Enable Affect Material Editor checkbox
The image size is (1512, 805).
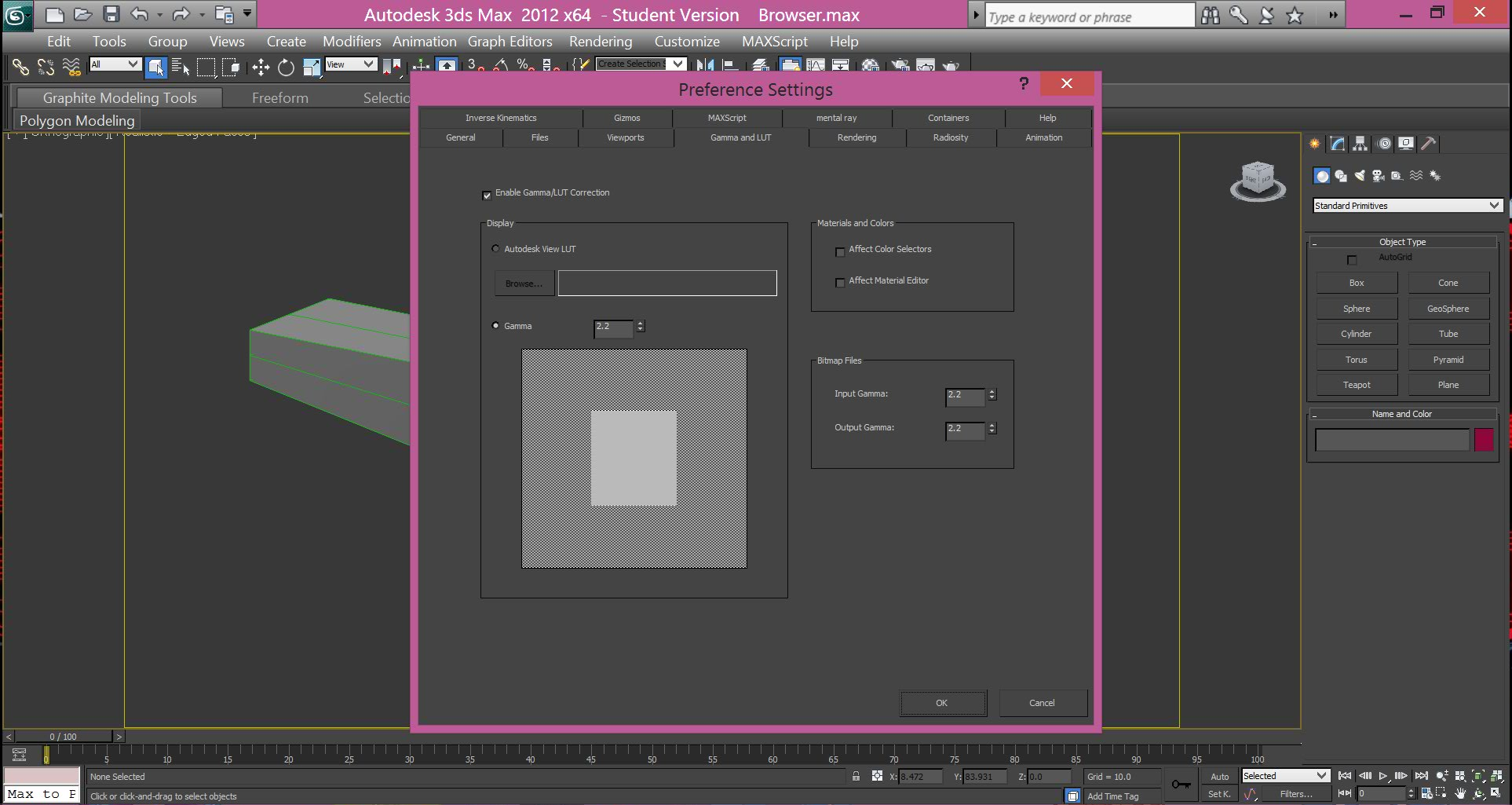[x=840, y=283]
